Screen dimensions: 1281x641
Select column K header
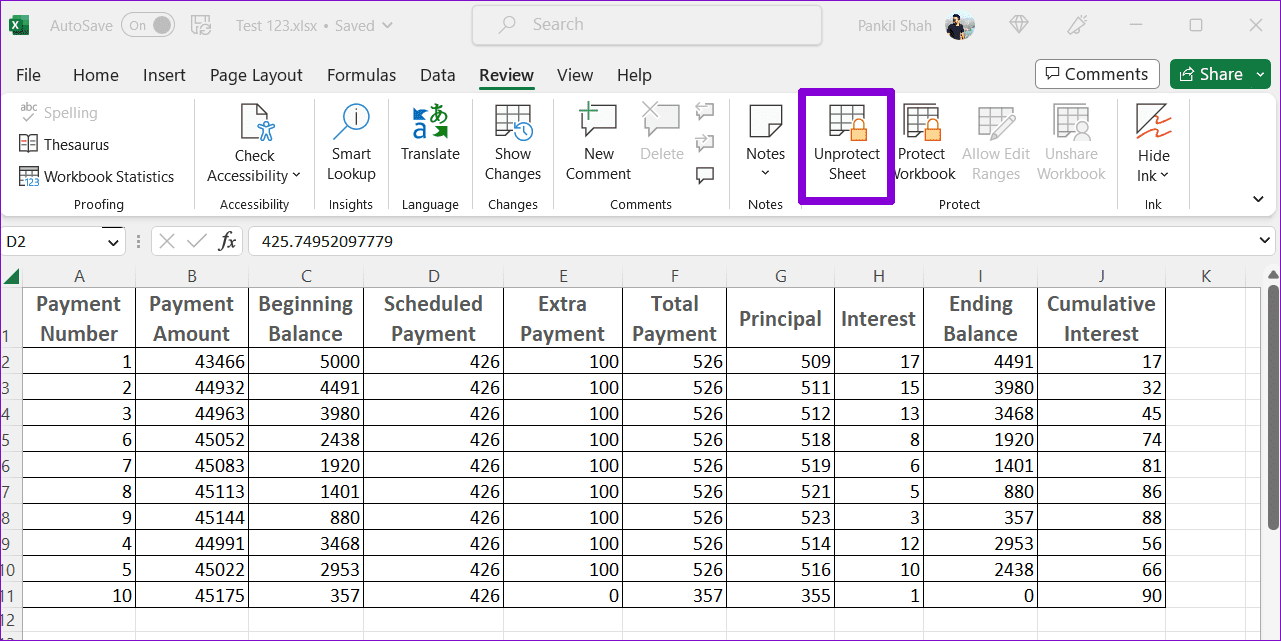[1206, 276]
